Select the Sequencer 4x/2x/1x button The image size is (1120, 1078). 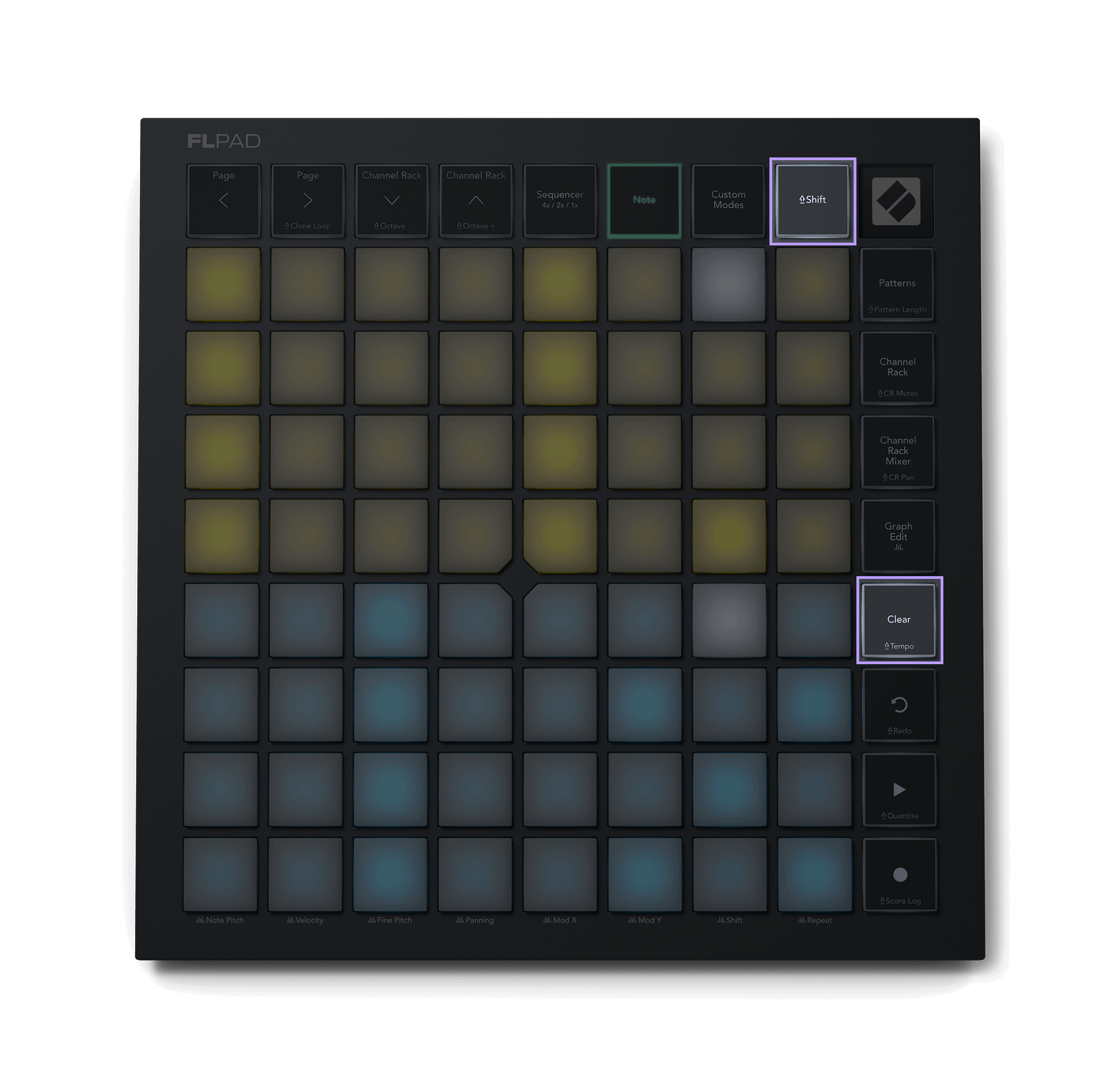[560, 200]
